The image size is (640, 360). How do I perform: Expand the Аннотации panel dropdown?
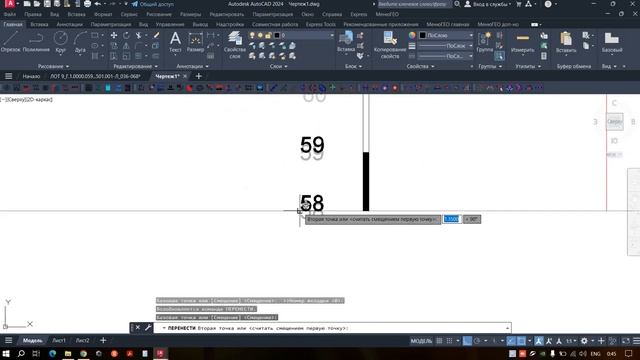tap(192, 66)
